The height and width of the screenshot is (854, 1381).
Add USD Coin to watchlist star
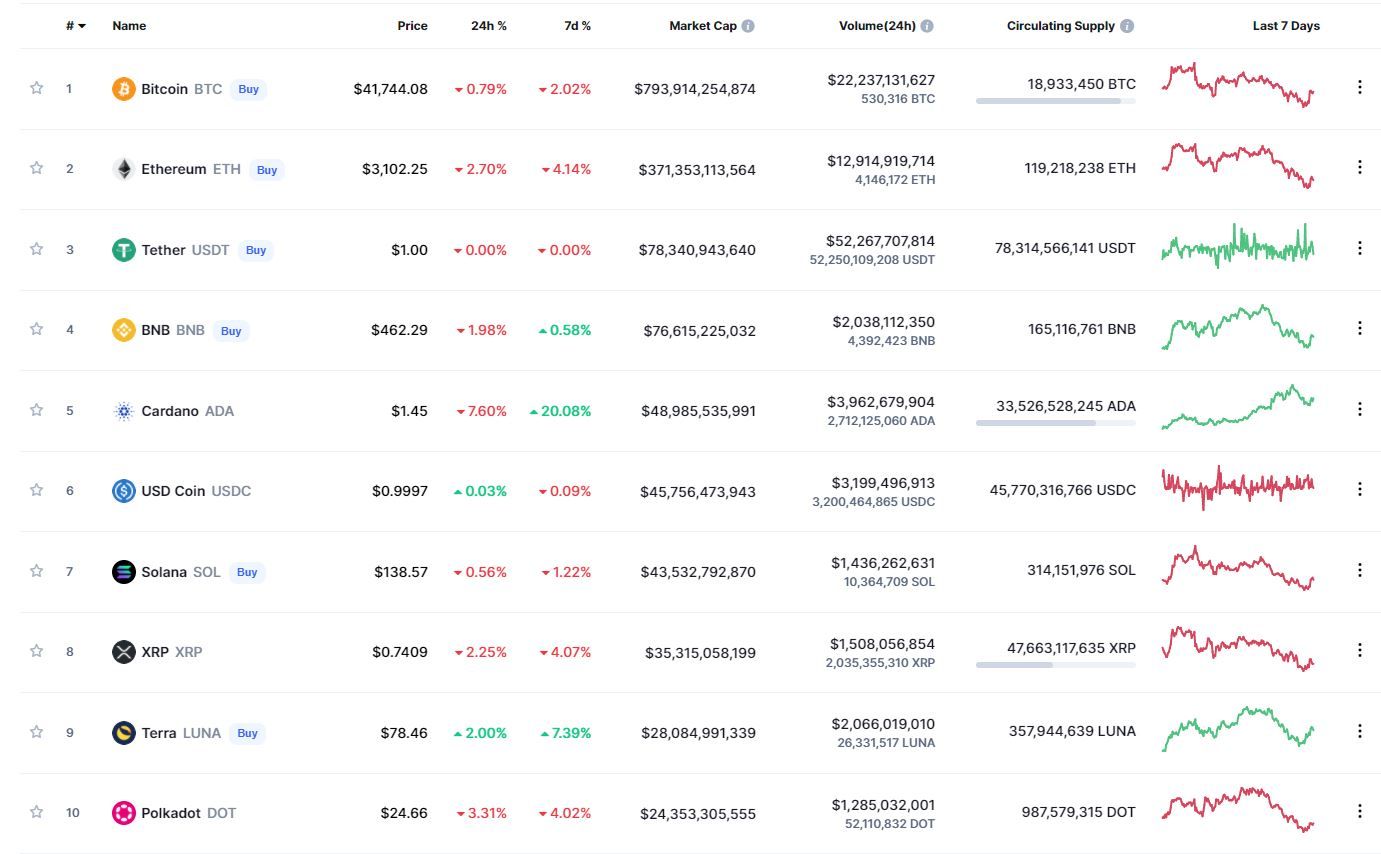click(x=37, y=490)
